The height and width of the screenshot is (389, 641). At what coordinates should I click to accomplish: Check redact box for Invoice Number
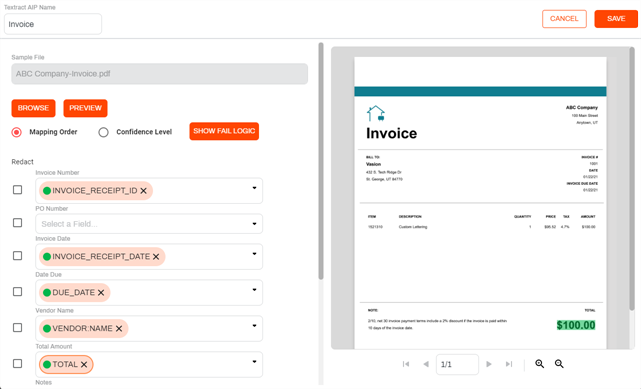pyautogui.click(x=18, y=190)
